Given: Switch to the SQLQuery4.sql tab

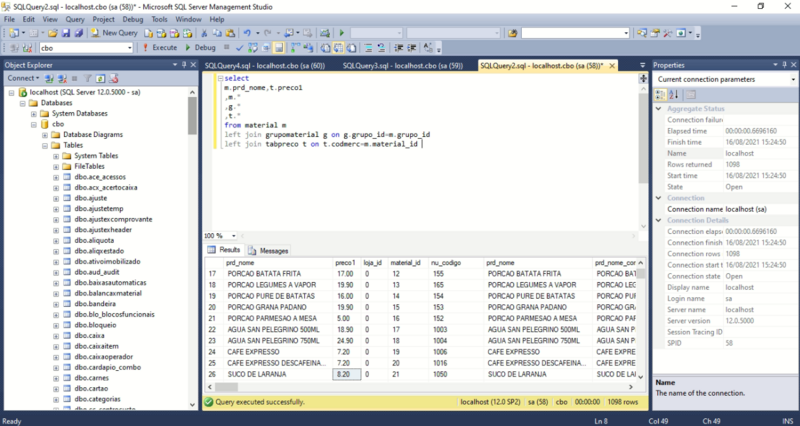Looking at the screenshot, I should [265, 66].
